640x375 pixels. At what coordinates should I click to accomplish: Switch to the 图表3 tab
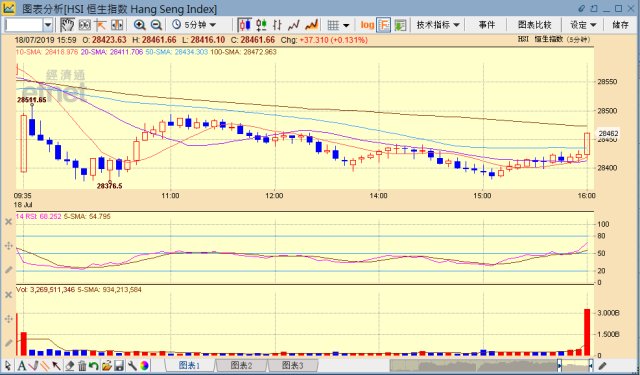point(293,365)
